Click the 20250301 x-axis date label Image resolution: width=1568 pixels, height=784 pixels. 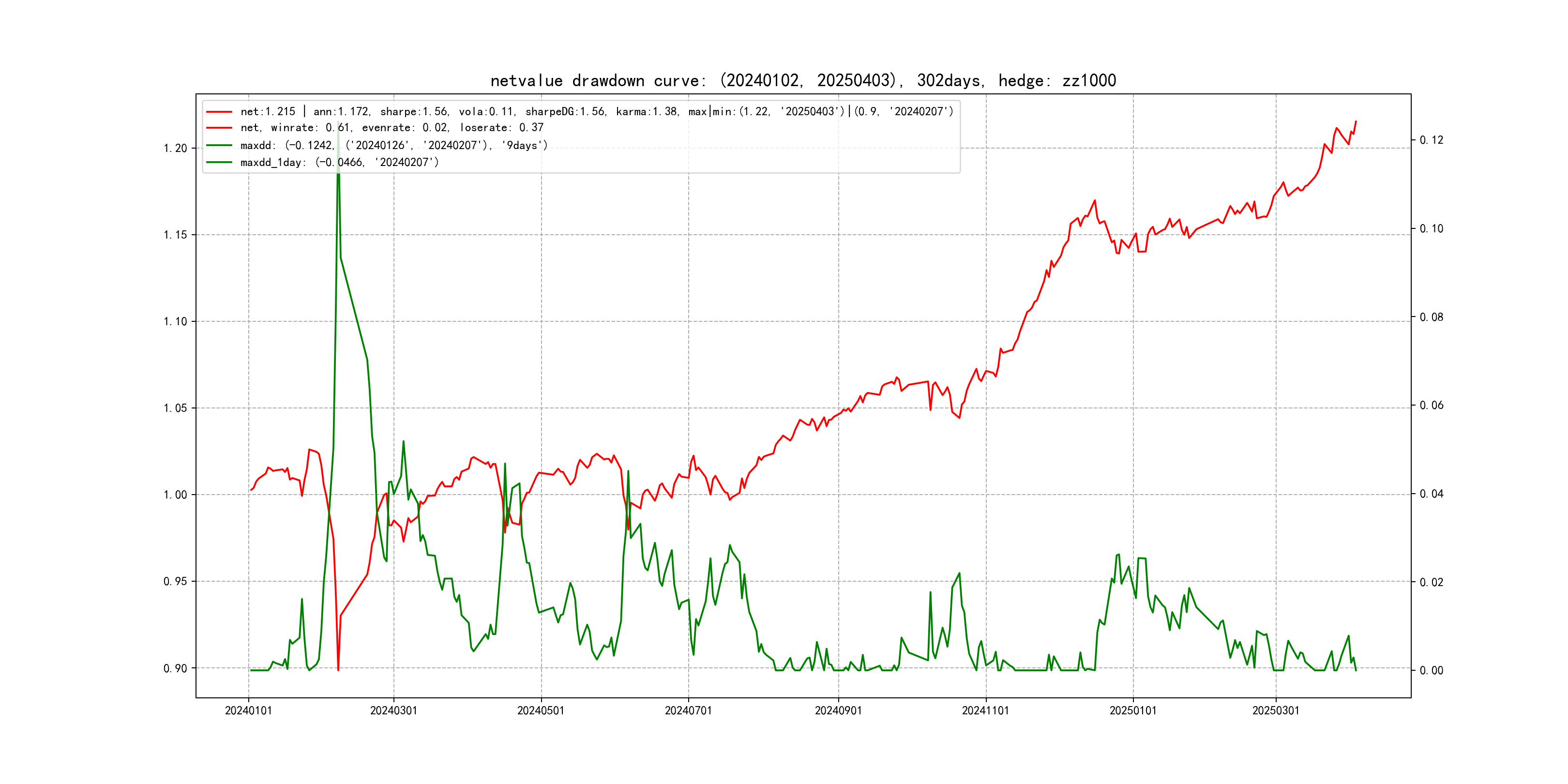click(1275, 710)
